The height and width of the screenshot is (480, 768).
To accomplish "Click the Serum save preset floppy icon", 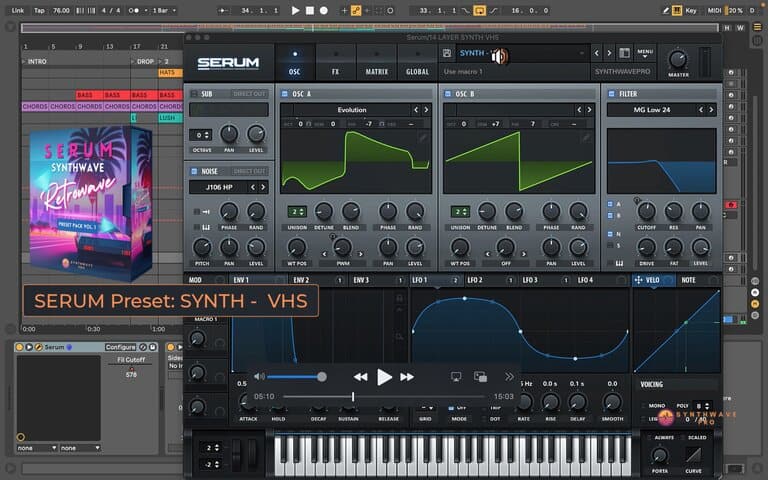I will pos(447,53).
